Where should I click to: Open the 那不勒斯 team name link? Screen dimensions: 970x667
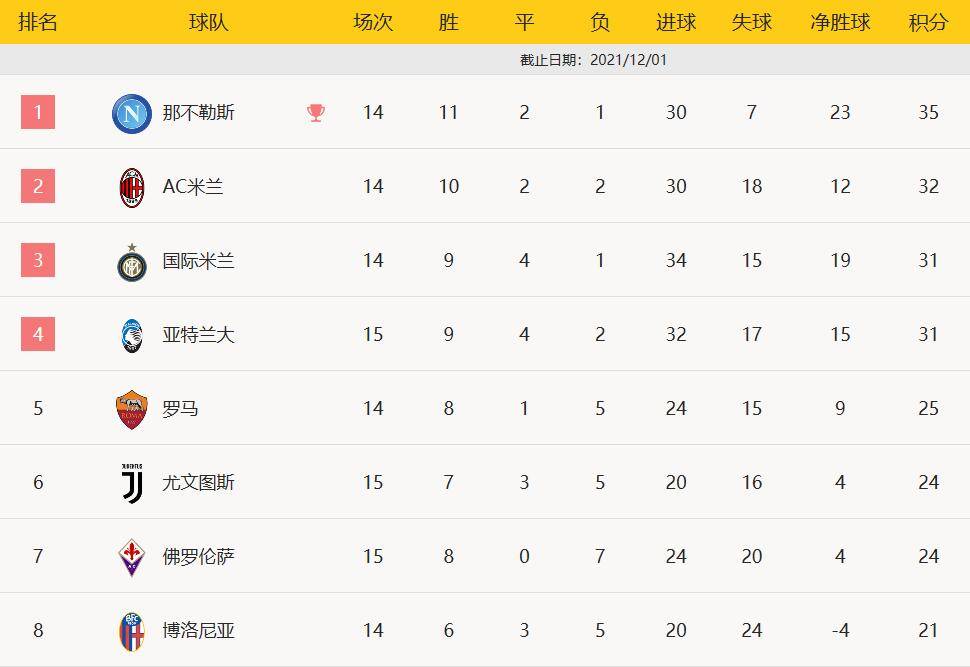(x=199, y=113)
